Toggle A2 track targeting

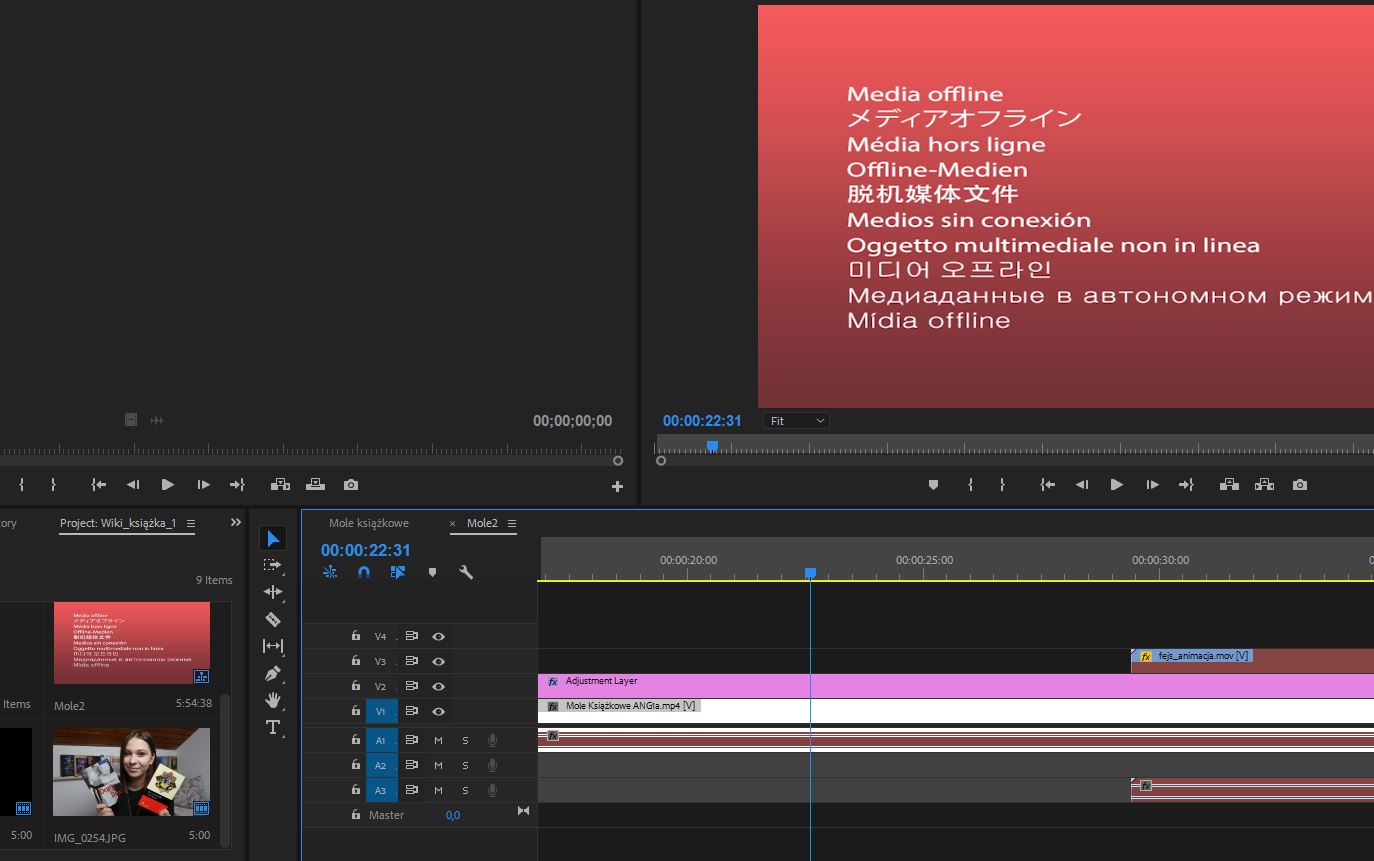381,765
